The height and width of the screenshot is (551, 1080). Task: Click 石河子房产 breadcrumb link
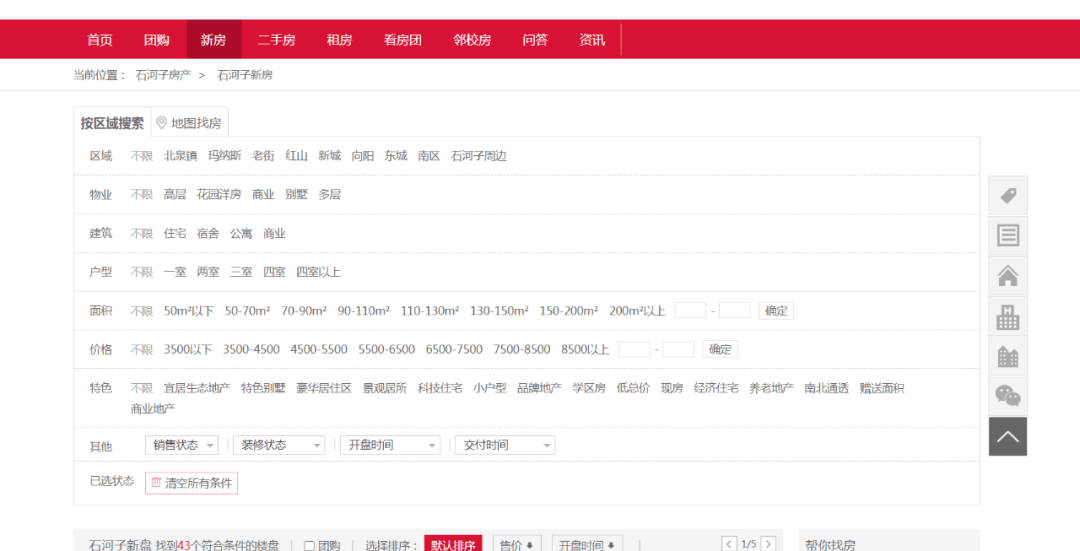[x=163, y=75]
